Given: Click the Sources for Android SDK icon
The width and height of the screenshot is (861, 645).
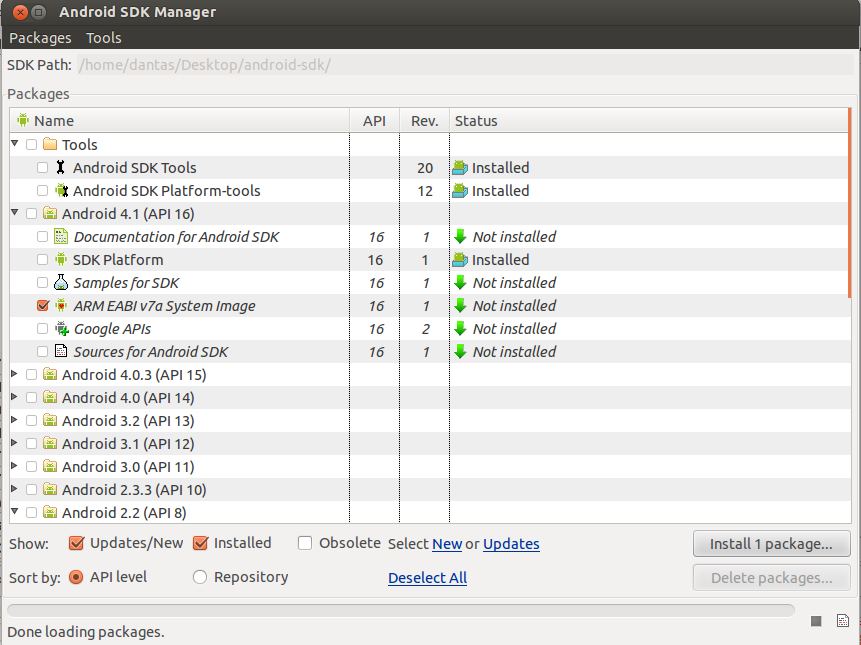Looking at the screenshot, I should 61,352.
